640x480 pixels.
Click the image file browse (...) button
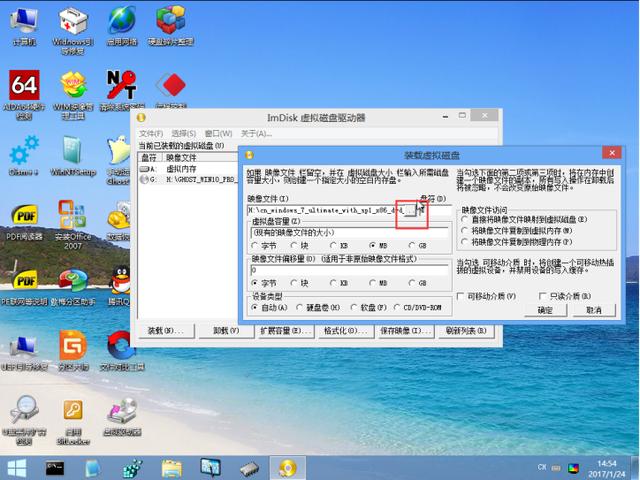[409, 211]
